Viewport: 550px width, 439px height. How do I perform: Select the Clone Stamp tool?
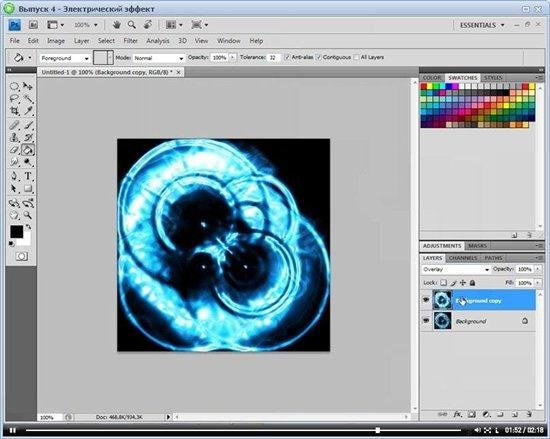(x=14, y=137)
